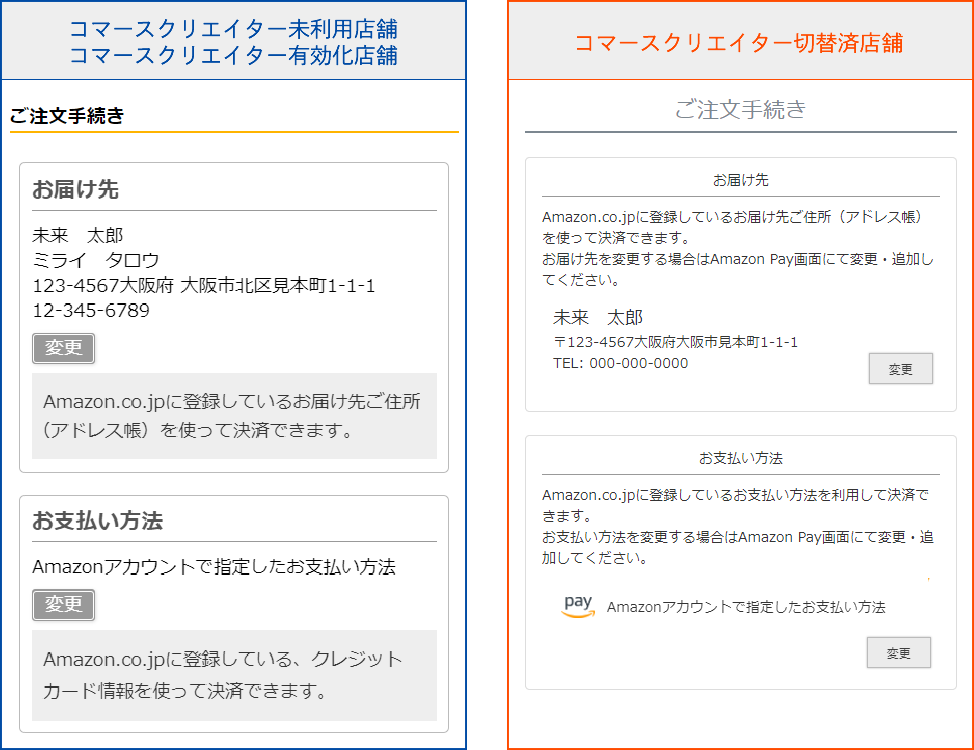Select the orange コマースクリエイター切替済店舗 header
Image resolution: width=974 pixels, height=750 pixels.
tap(739, 43)
